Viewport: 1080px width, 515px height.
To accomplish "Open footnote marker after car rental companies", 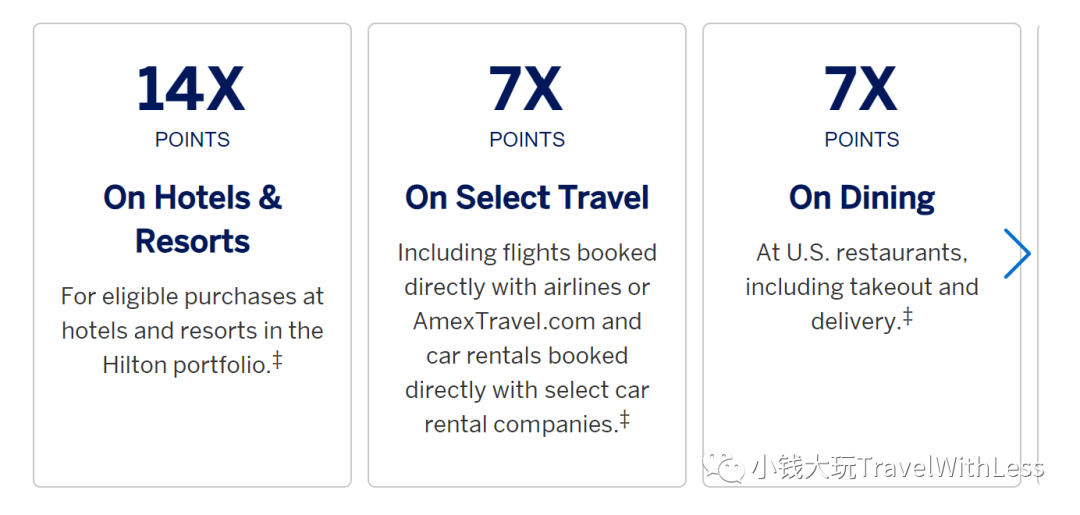I will (624, 419).
